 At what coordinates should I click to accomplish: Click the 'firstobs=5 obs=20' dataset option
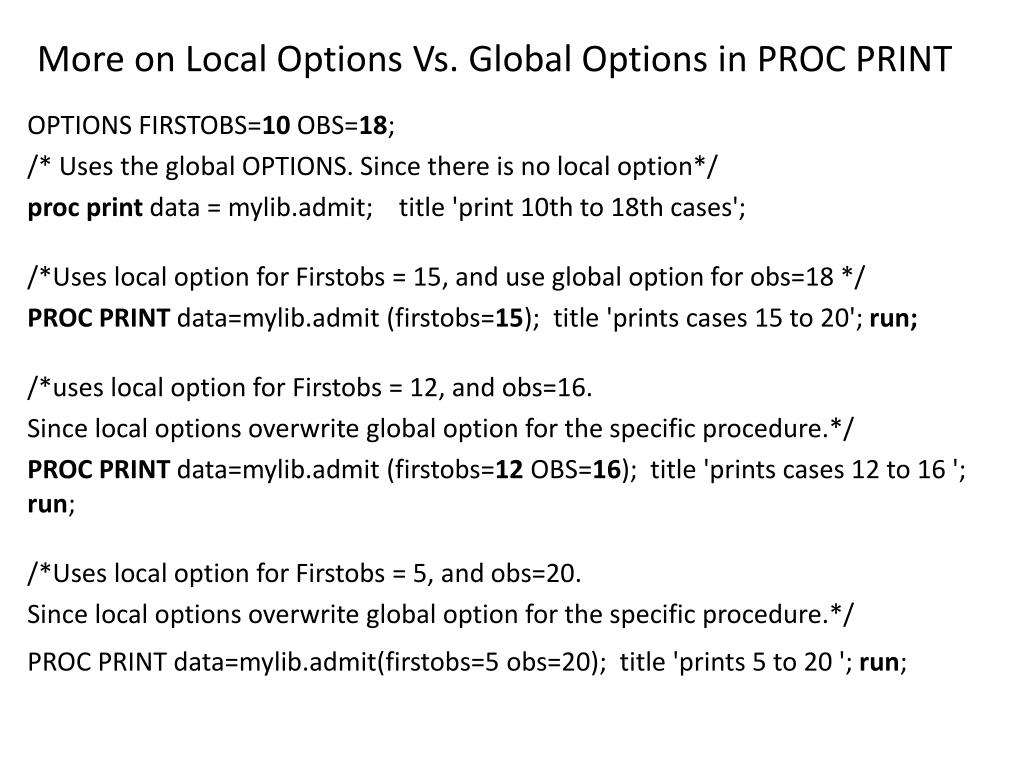tap(489, 662)
